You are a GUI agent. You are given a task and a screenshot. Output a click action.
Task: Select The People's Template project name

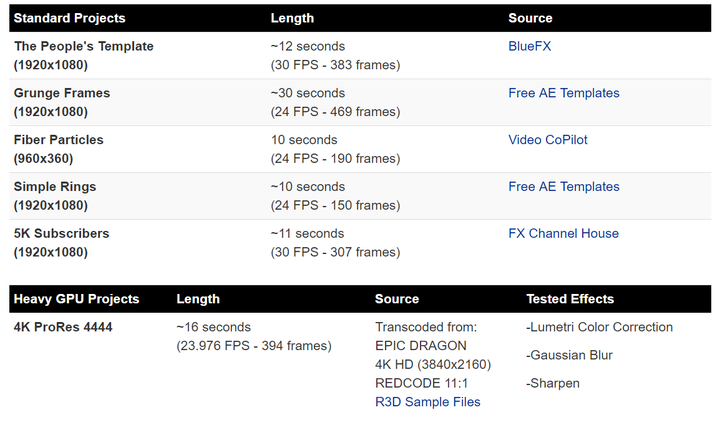click(x=84, y=46)
